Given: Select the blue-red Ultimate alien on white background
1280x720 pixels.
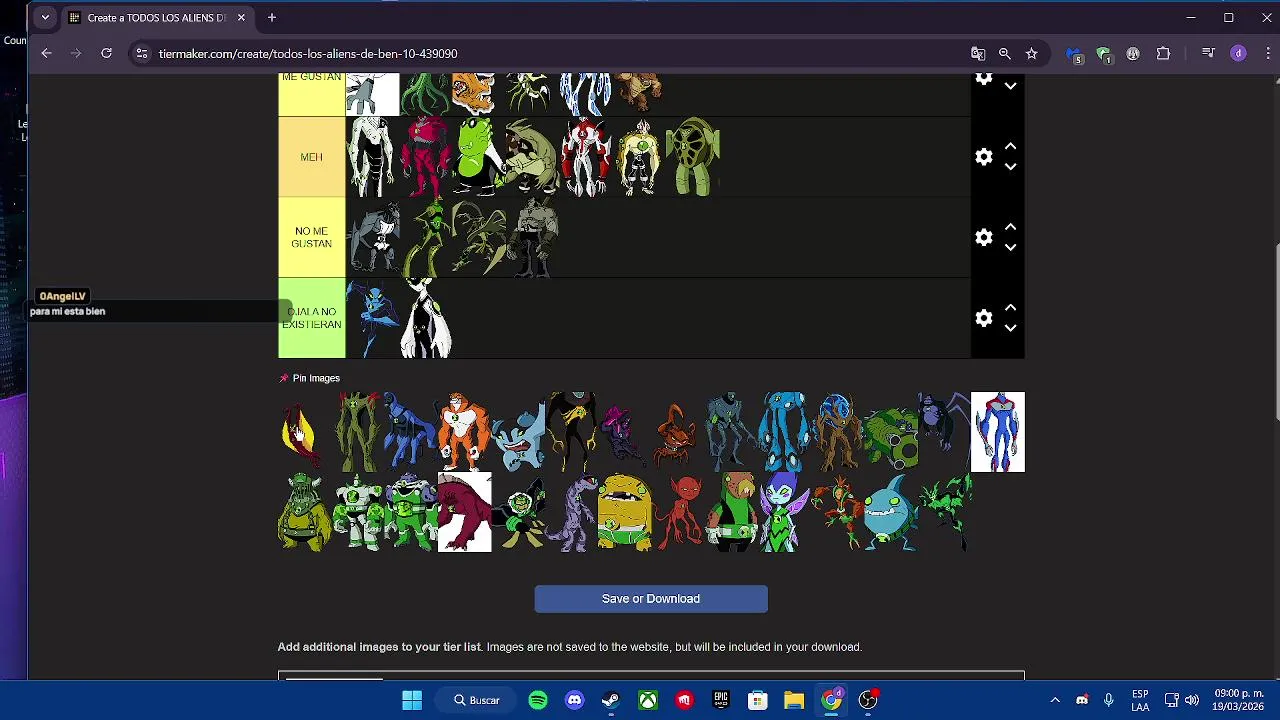Looking at the screenshot, I should coord(998,431).
